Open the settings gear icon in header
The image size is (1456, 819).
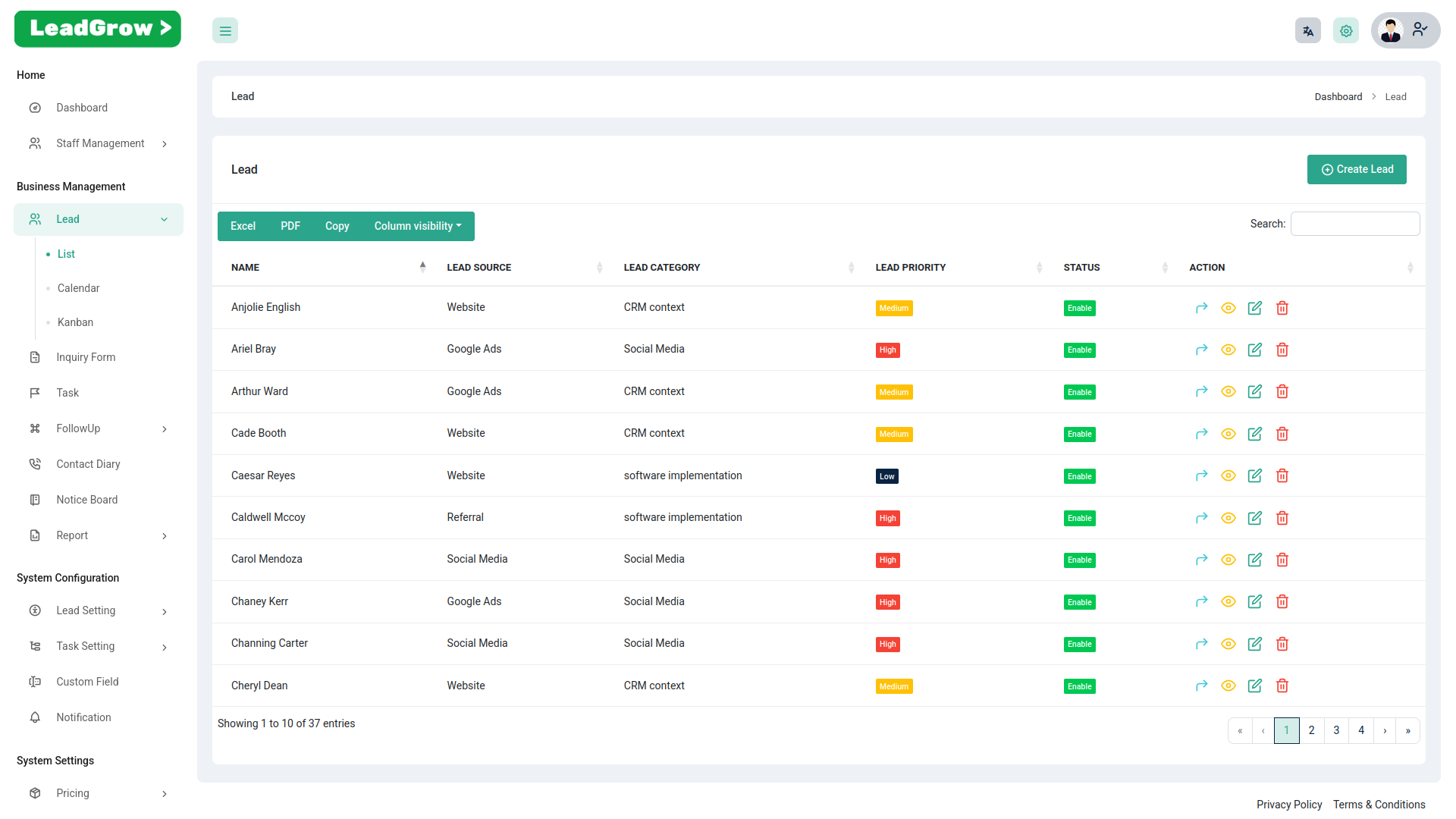pos(1345,31)
